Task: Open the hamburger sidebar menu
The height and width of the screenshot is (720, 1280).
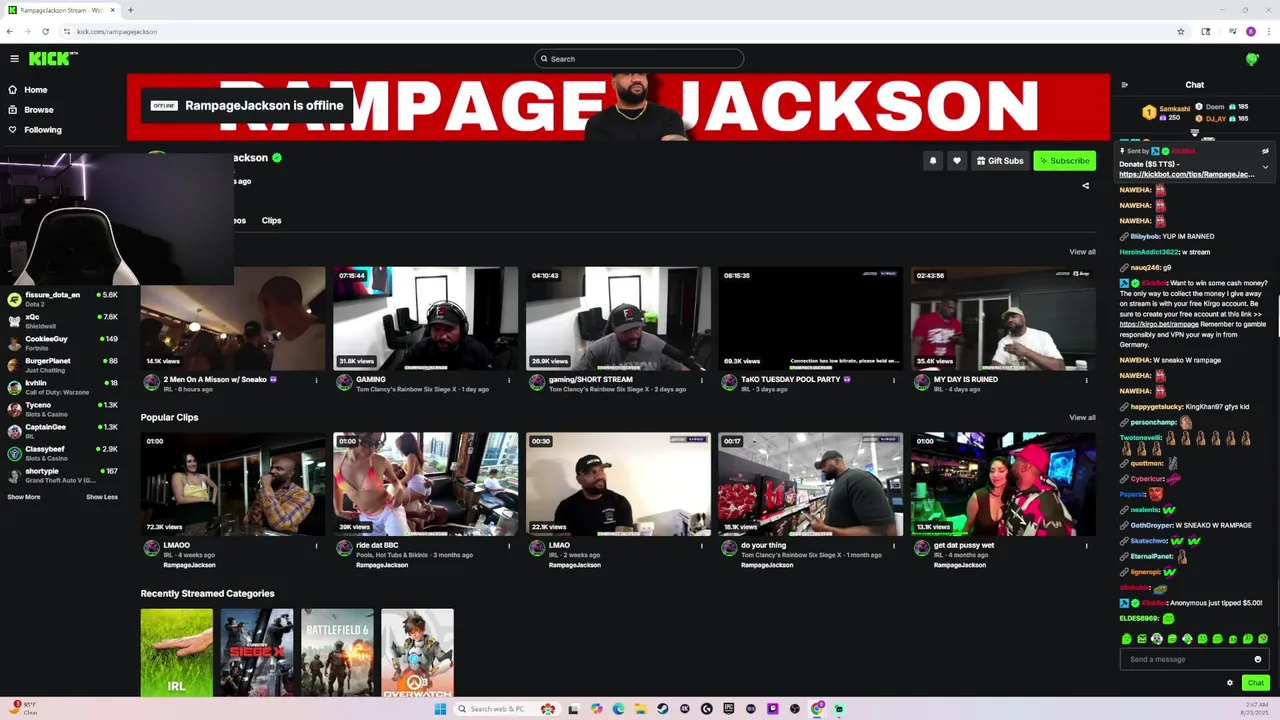Action: point(14,59)
